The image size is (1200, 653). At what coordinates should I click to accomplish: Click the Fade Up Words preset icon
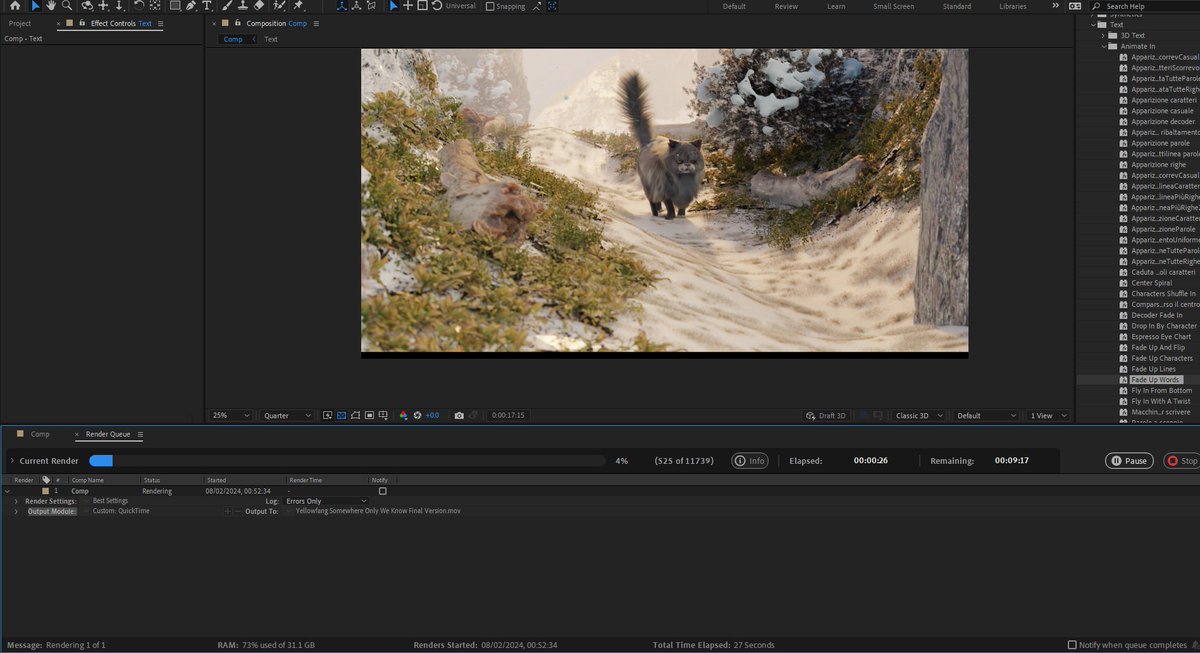pos(1123,380)
